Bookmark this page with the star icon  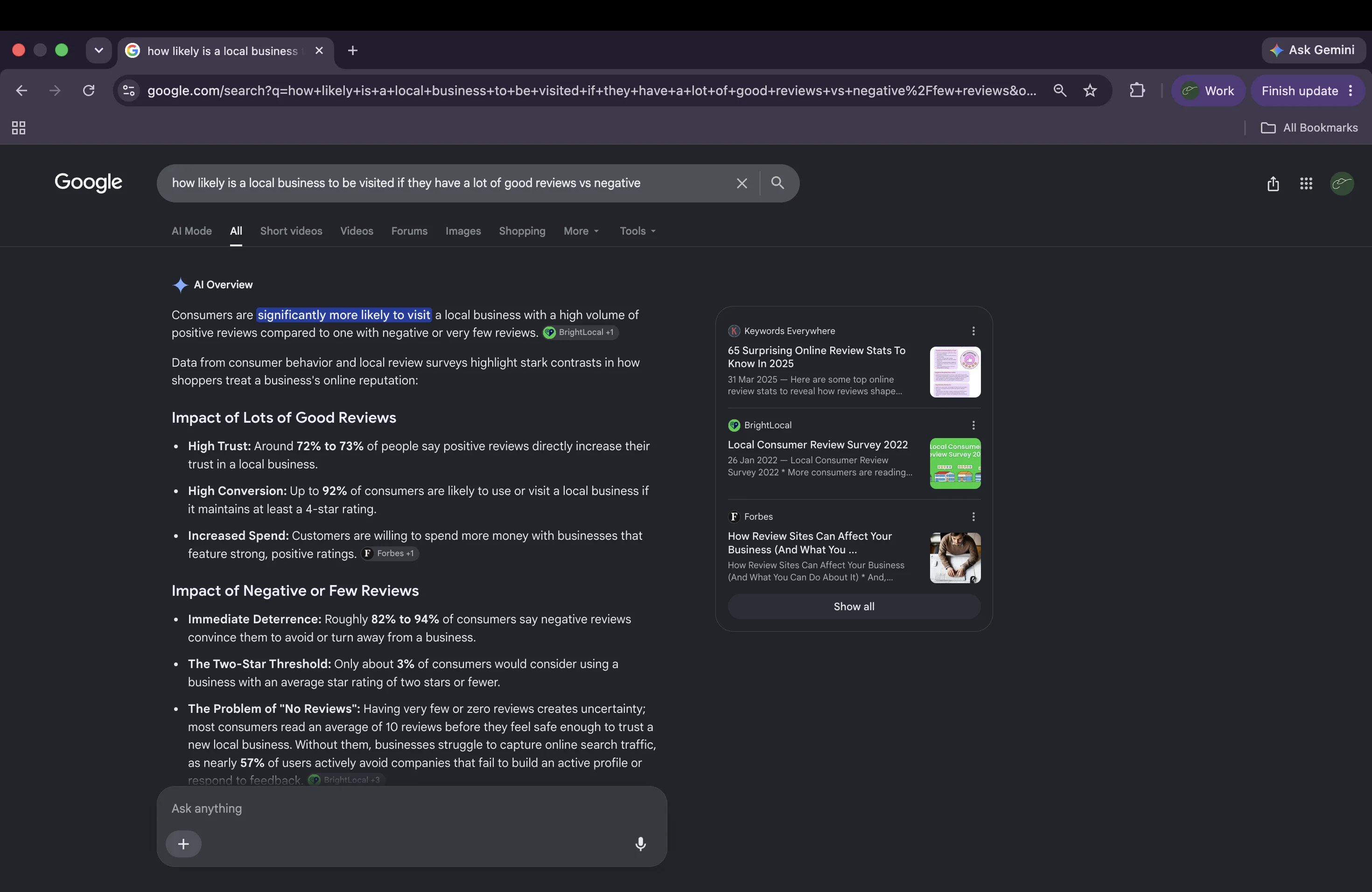tap(1090, 91)
